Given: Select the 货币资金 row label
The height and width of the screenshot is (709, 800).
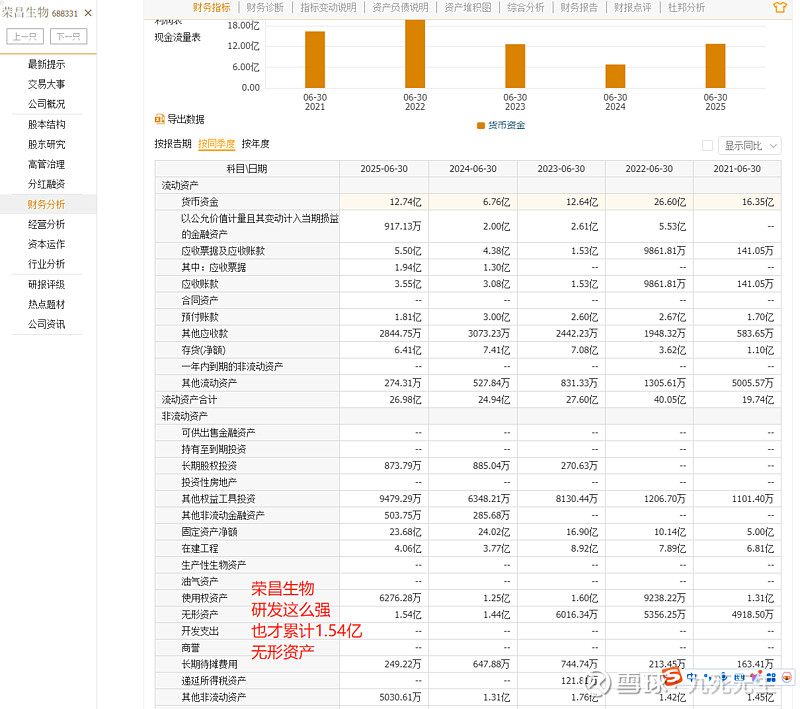Looking at the screenshot, I should 199,202.
